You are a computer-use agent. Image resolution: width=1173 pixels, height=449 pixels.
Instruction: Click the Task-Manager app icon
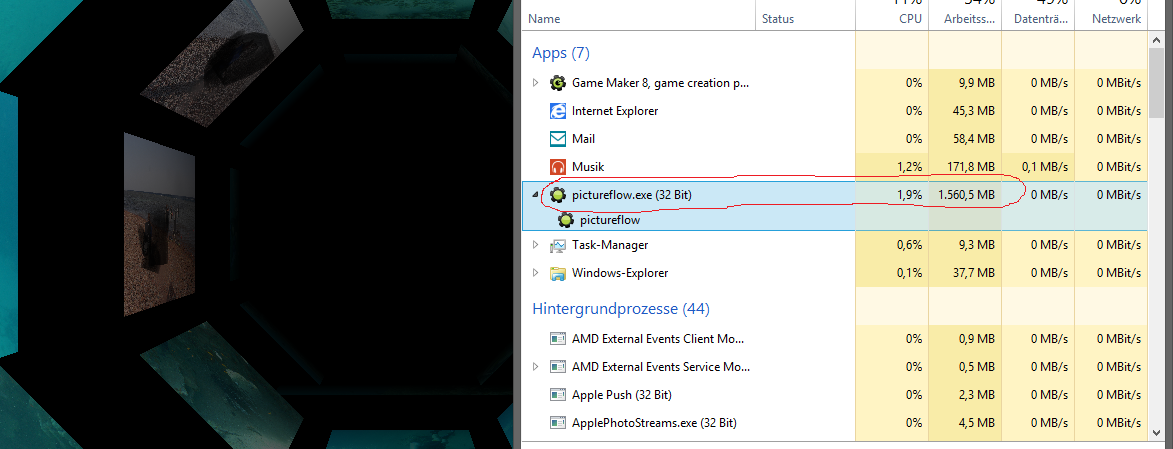pos(558,245)
